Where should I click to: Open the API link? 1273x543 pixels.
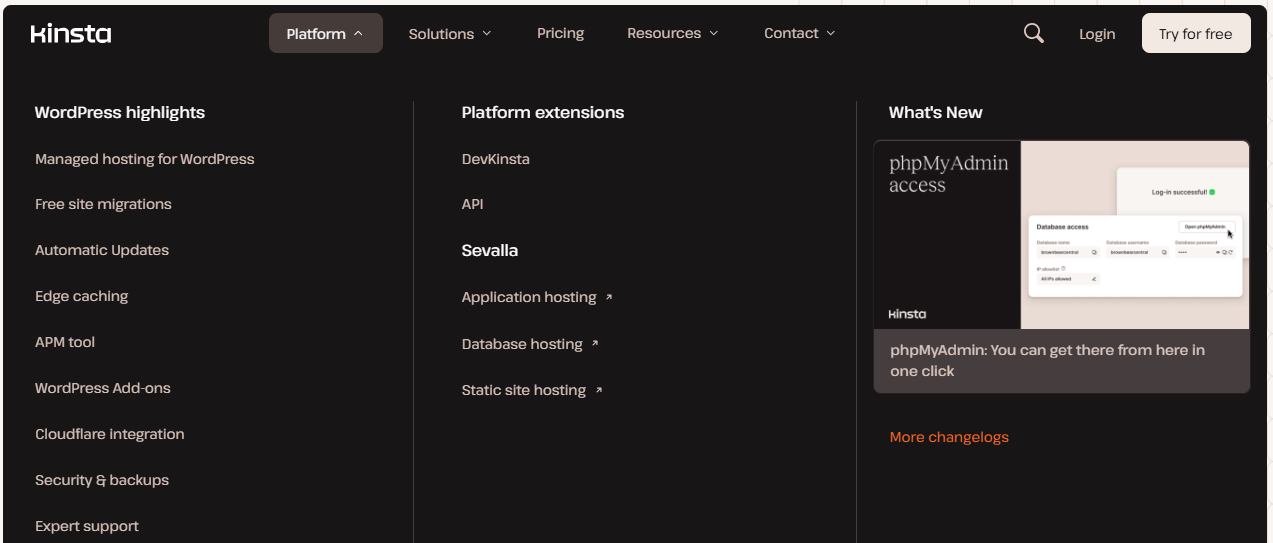[x=473, y=204]
